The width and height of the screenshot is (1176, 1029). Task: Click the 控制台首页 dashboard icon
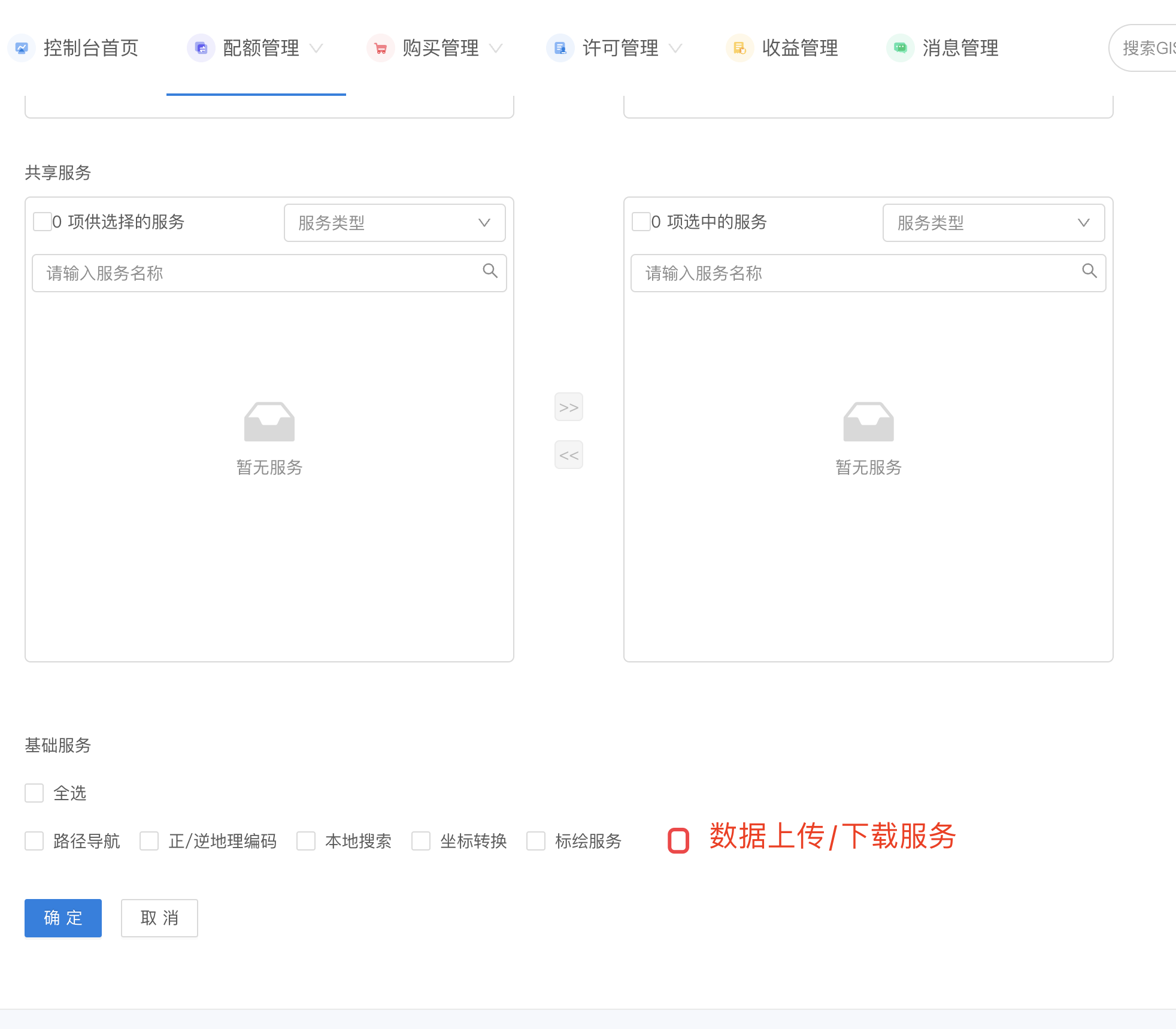22,48
